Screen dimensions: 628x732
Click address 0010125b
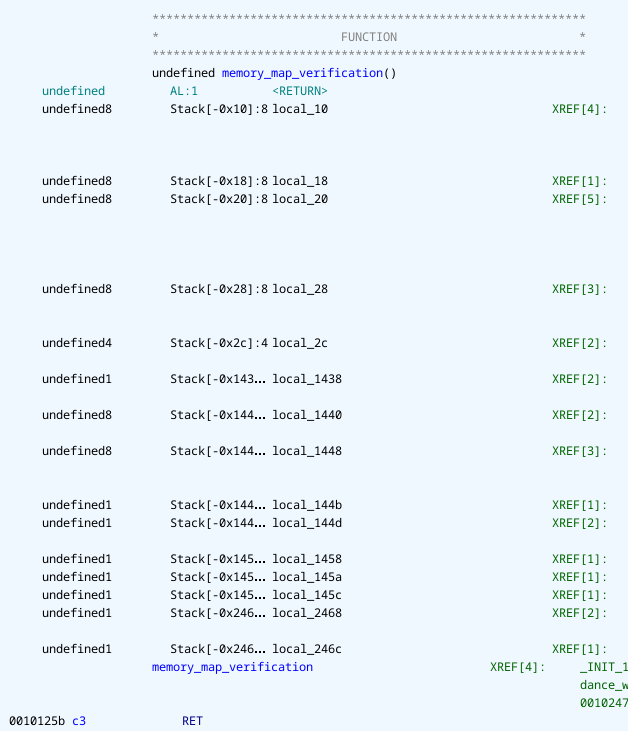pyautogui.click(x=37, y=721)
